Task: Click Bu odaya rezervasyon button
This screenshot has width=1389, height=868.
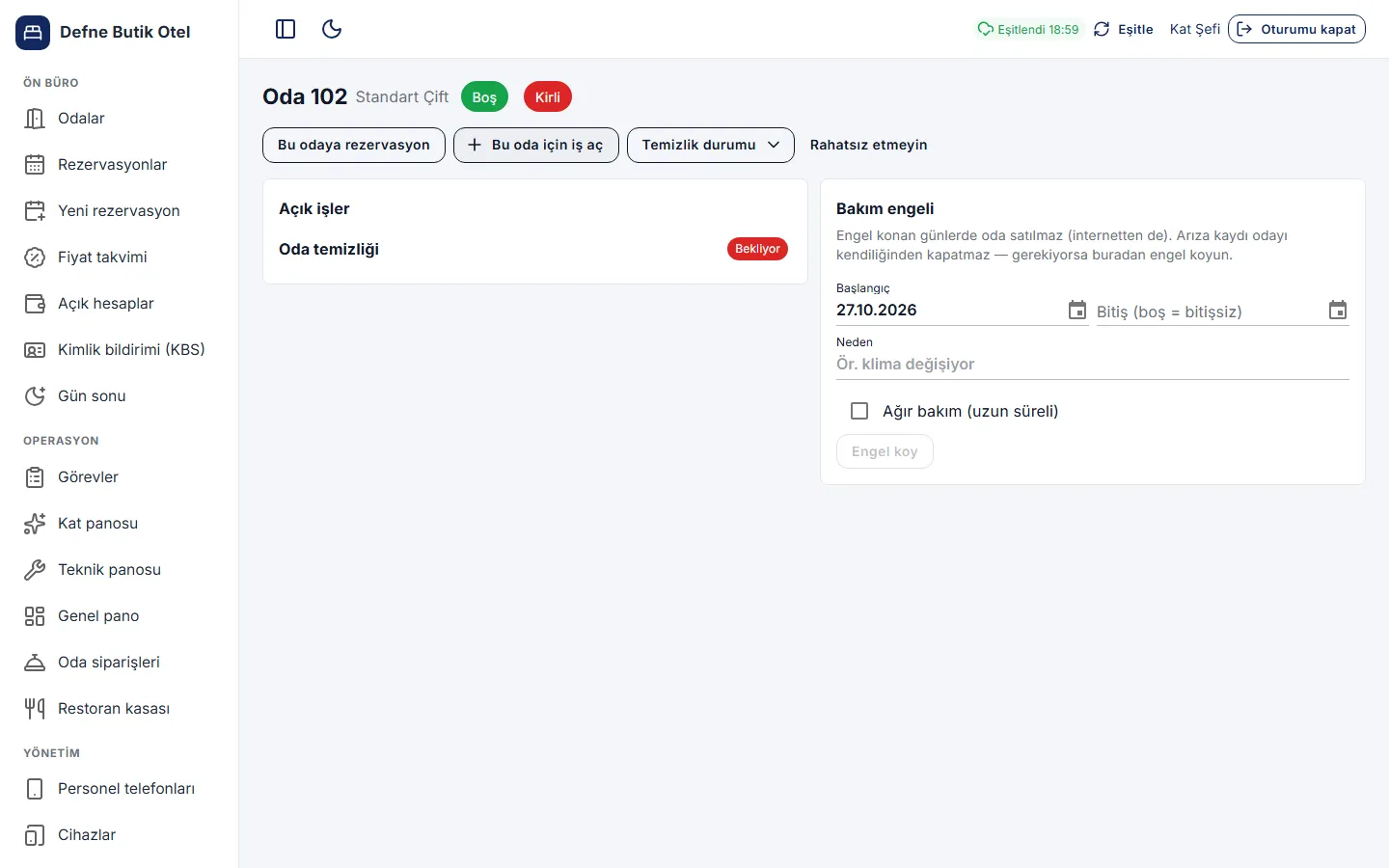Action: coord(354,145)
